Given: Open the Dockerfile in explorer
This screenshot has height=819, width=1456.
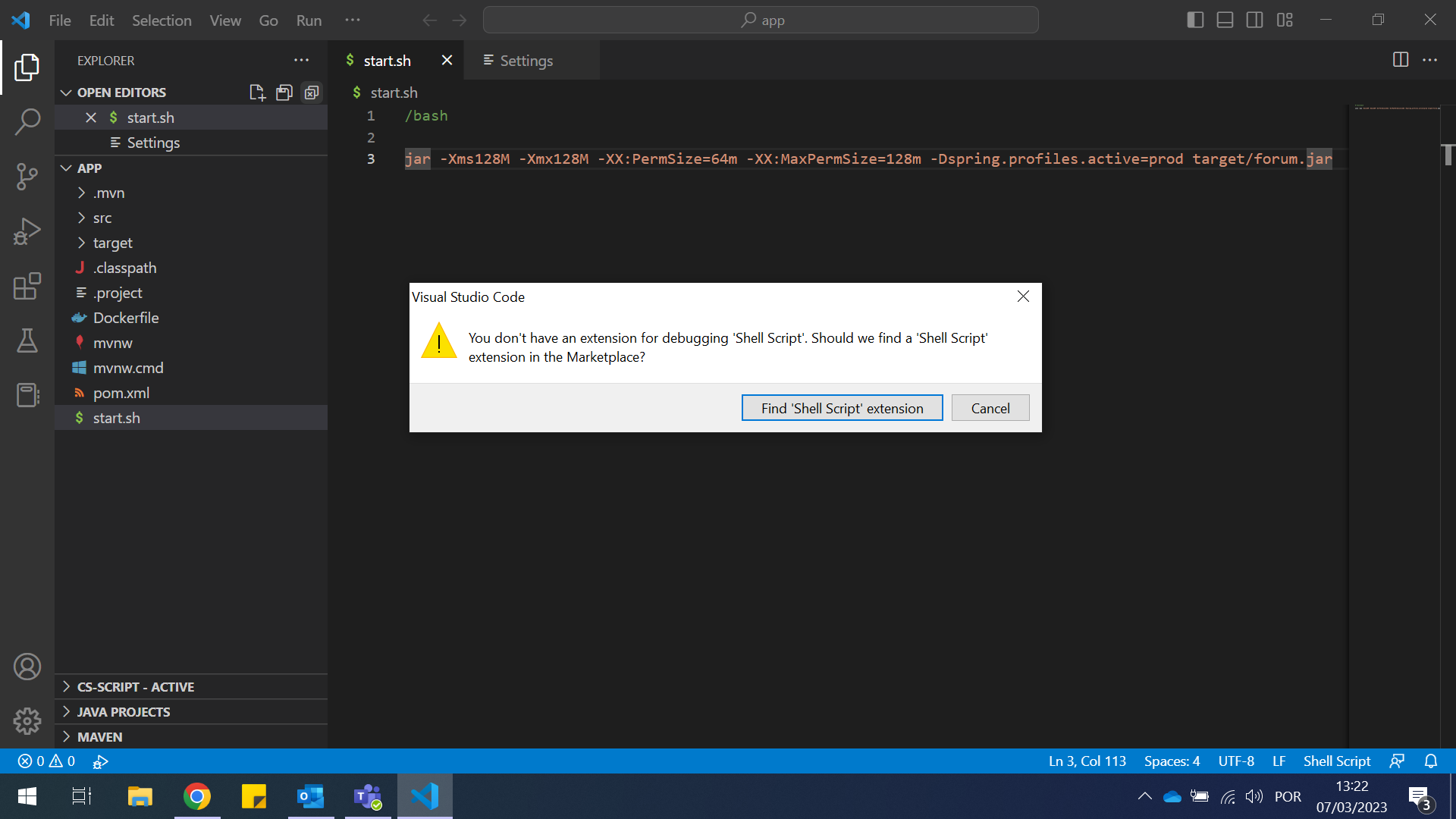Looking at the screenshot, I should 191,318.
